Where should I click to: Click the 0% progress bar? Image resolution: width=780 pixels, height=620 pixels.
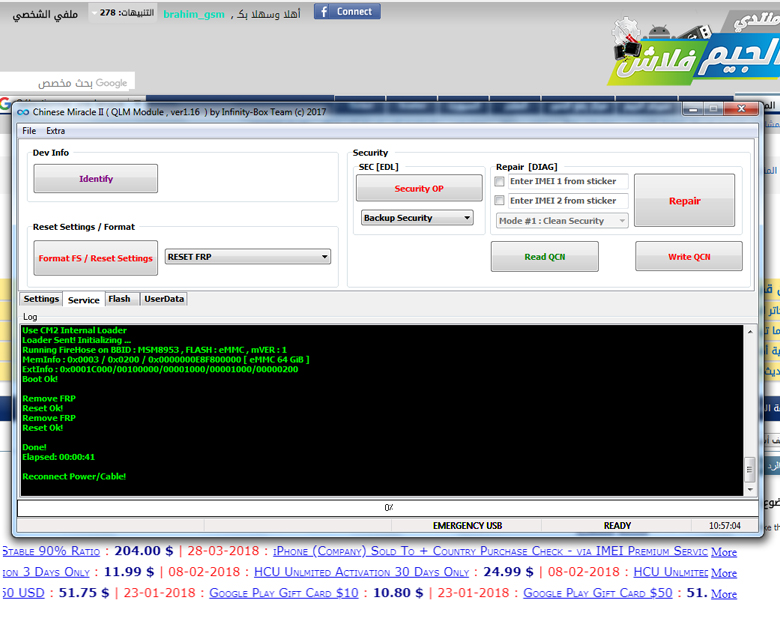[388, 508]
